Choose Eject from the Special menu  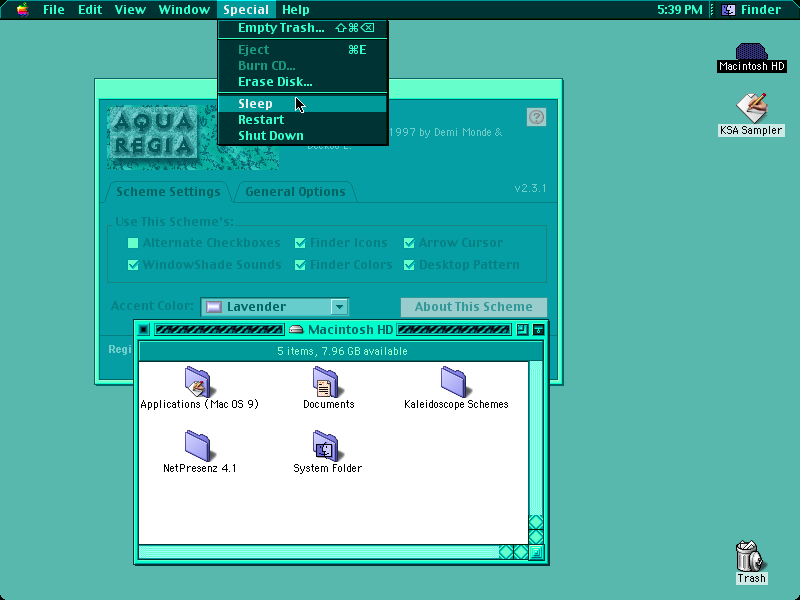click(303, 49)
